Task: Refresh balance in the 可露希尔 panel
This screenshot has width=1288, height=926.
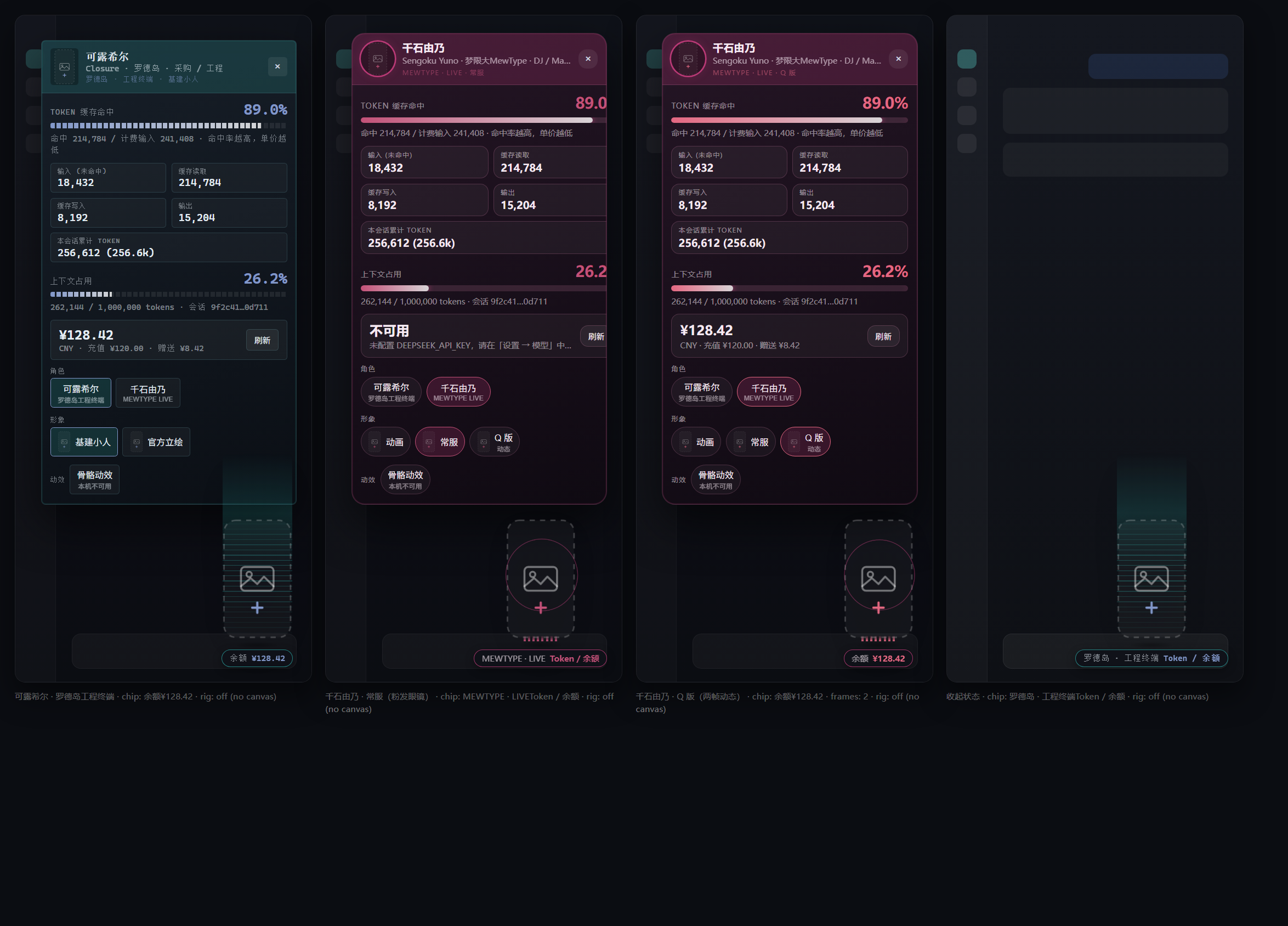Action: point(262,340)
